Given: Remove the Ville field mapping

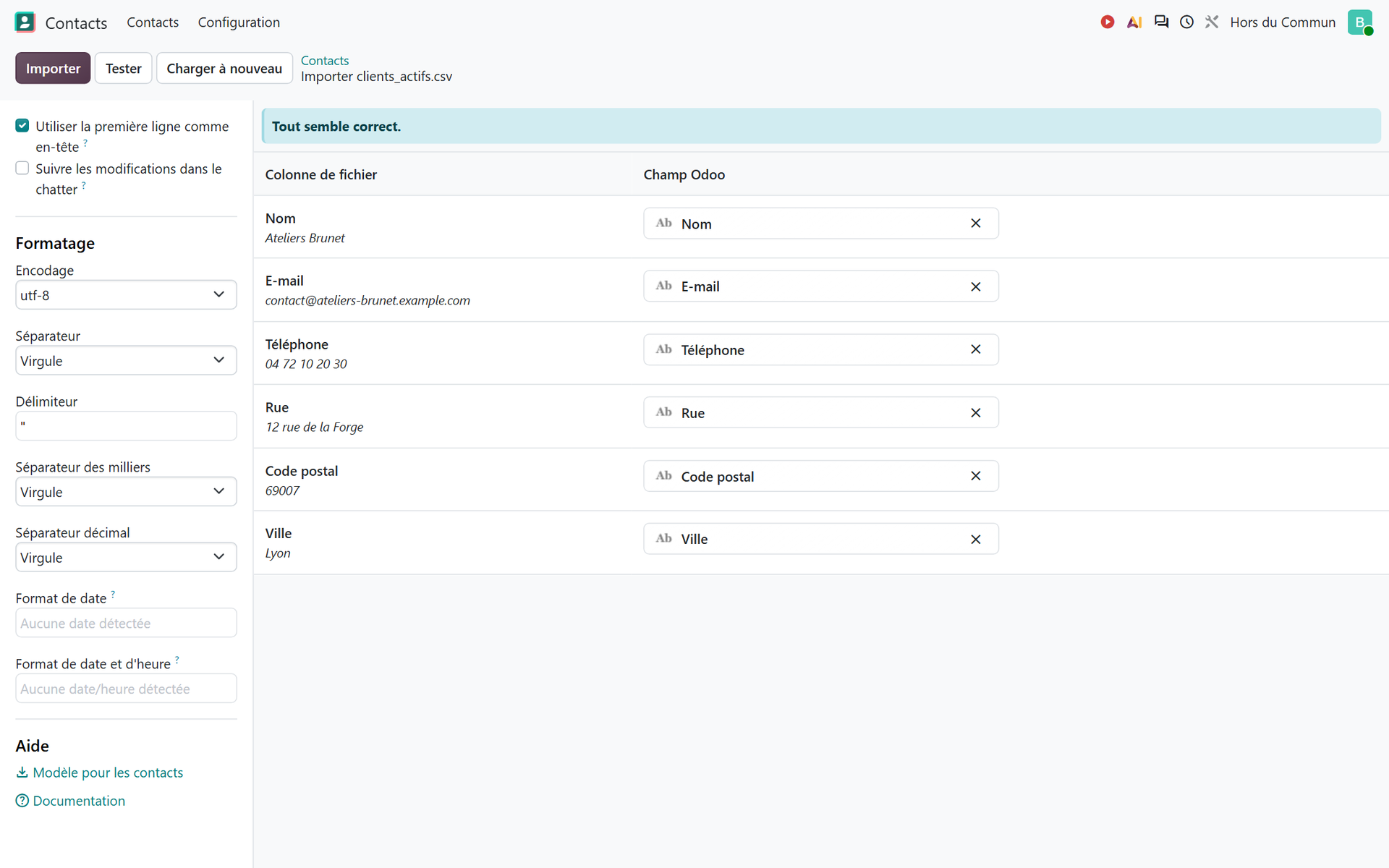Looking at the screenshot, I should [x=975, y=540].
